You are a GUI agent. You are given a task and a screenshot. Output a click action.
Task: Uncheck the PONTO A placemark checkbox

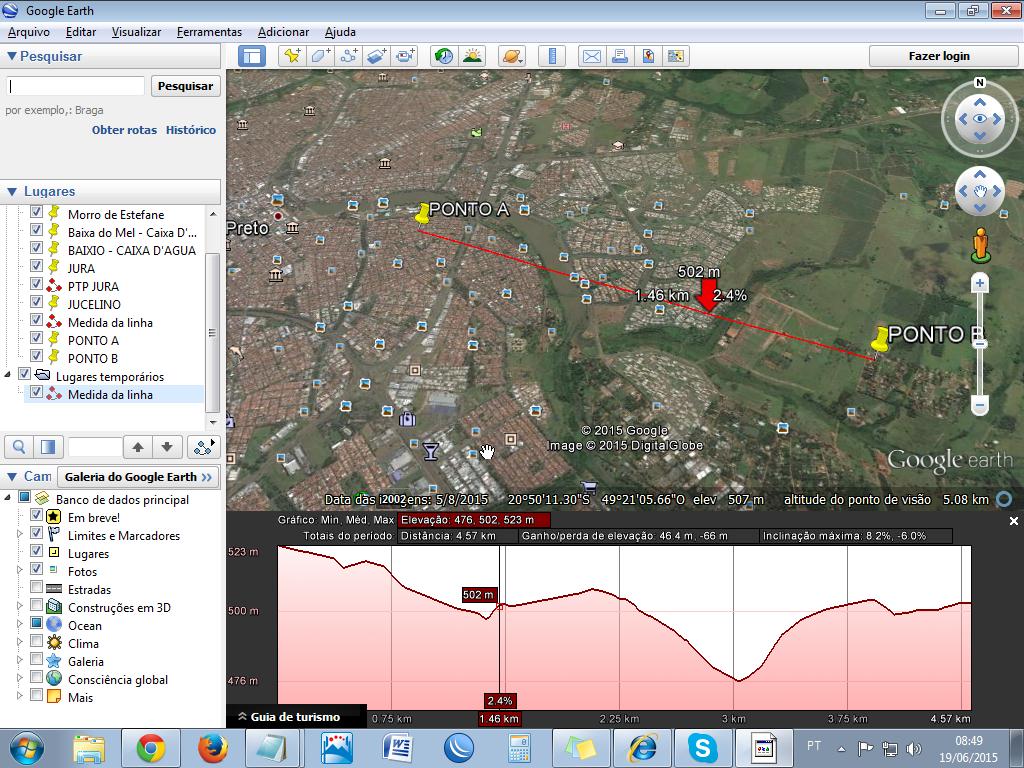37,340
